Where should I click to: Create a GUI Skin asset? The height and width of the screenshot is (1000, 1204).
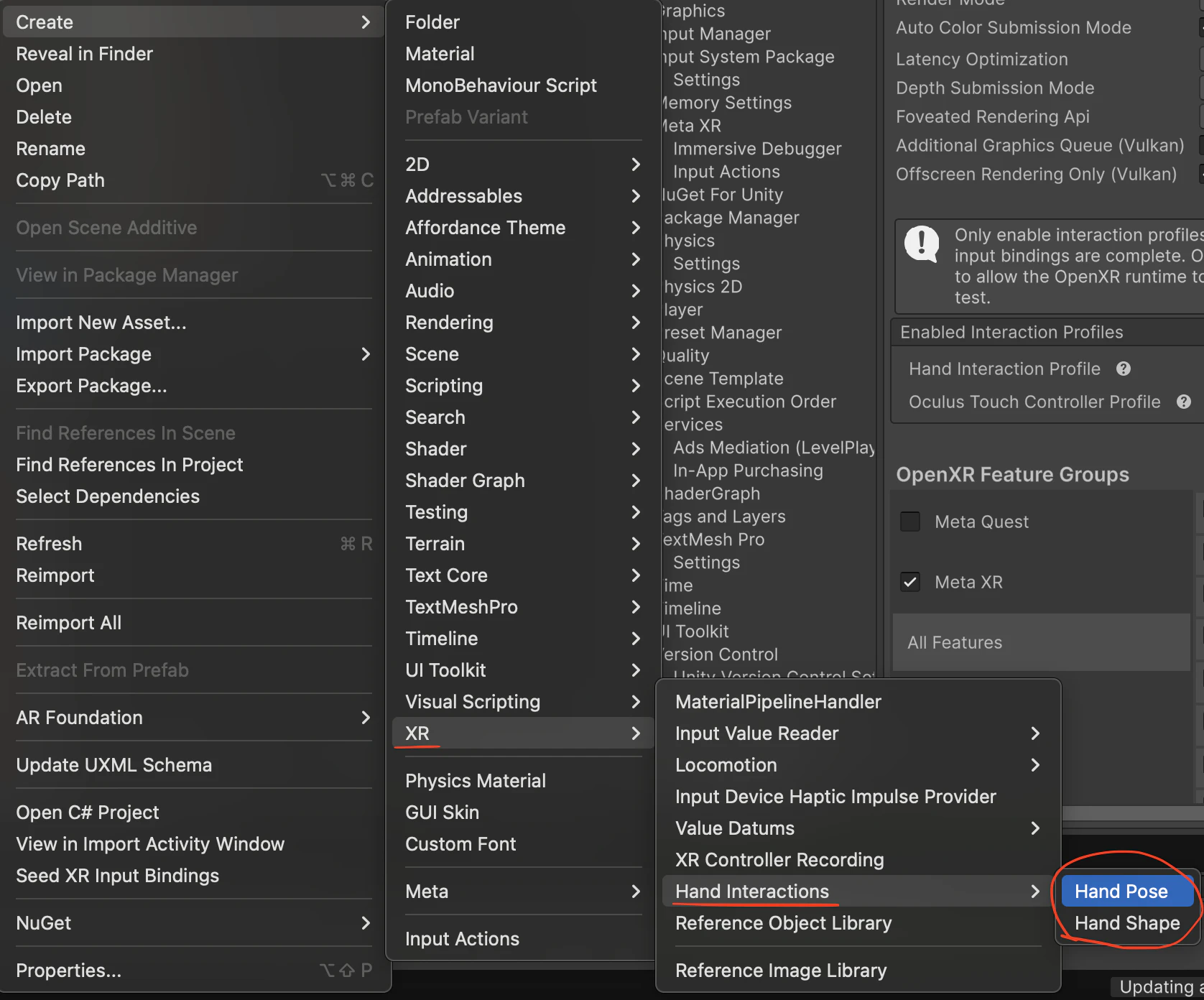pos(523,812)
